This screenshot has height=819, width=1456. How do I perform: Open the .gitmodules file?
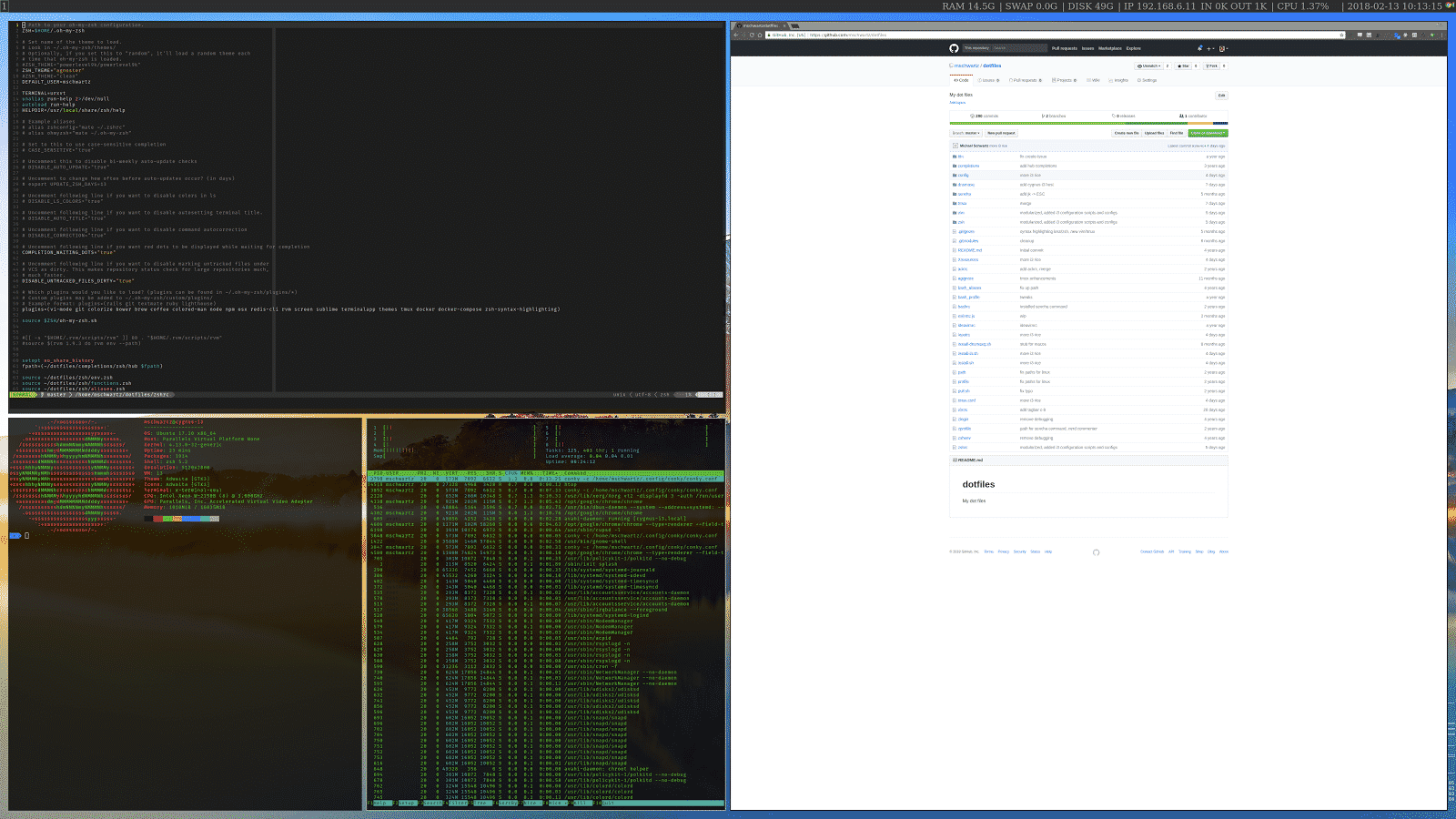[x=968, y=241]
